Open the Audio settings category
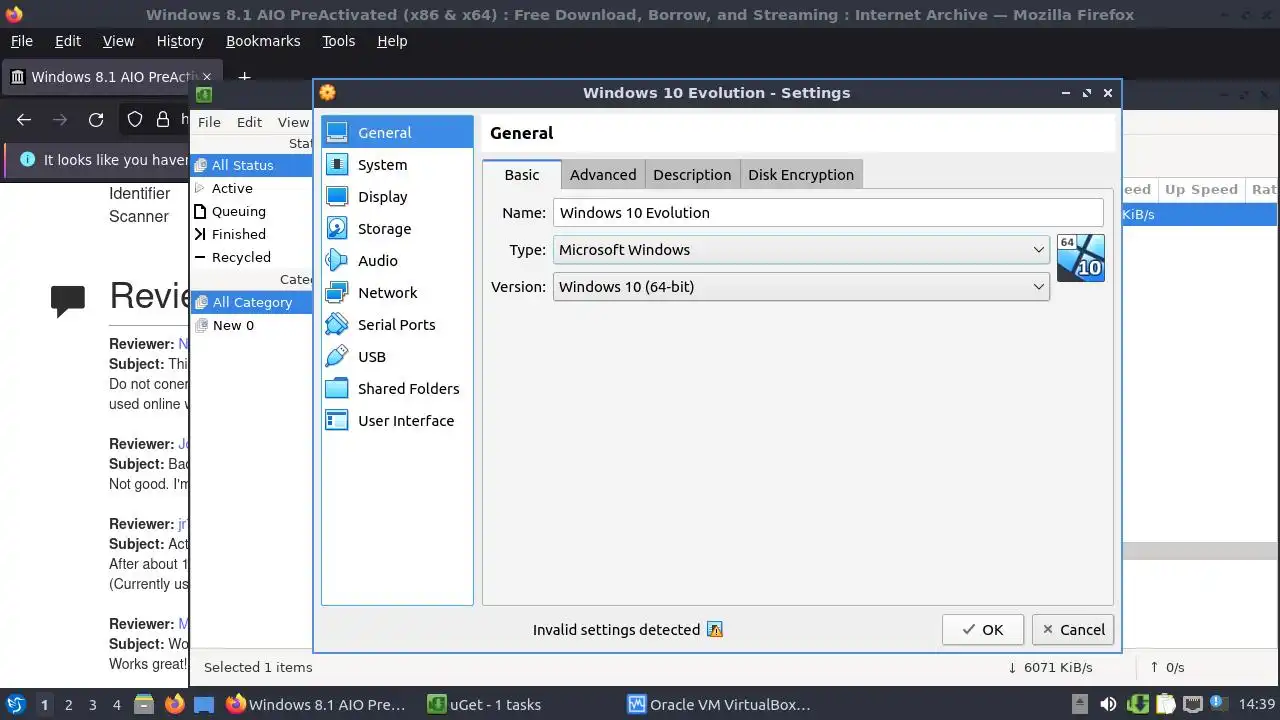 pos(397,260)
